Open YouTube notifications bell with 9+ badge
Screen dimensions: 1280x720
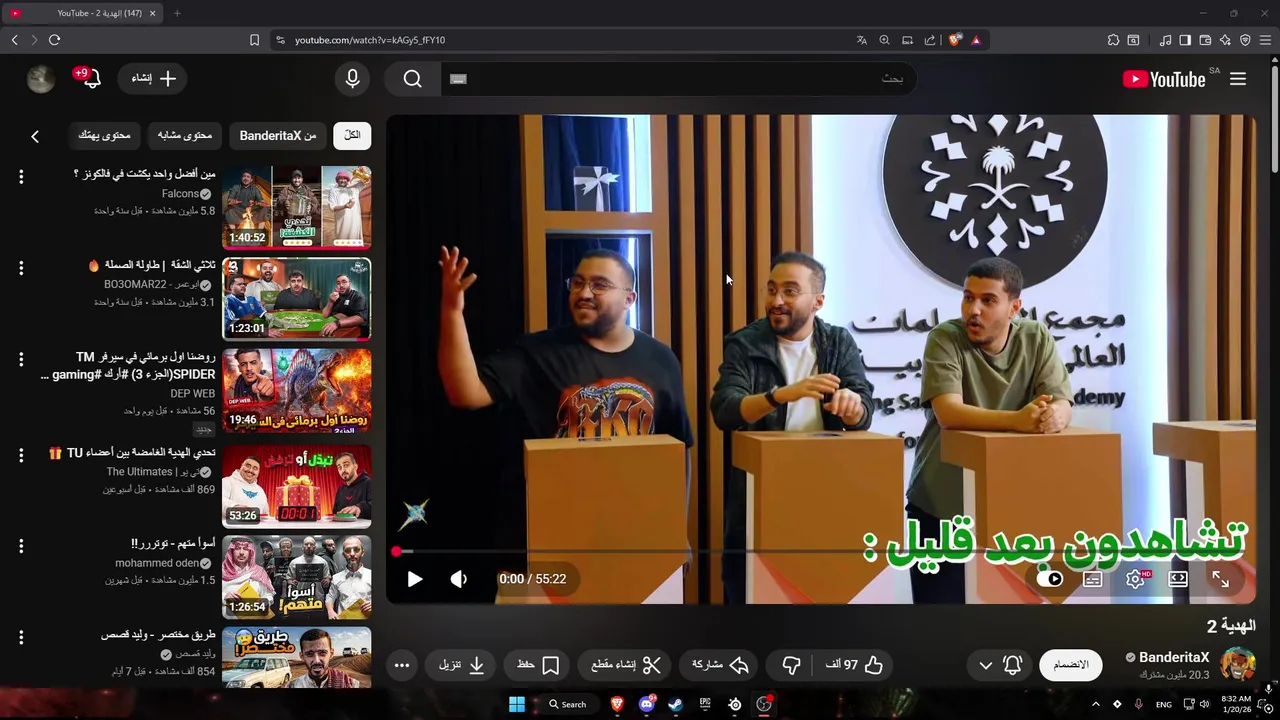(x=91, y=79)
